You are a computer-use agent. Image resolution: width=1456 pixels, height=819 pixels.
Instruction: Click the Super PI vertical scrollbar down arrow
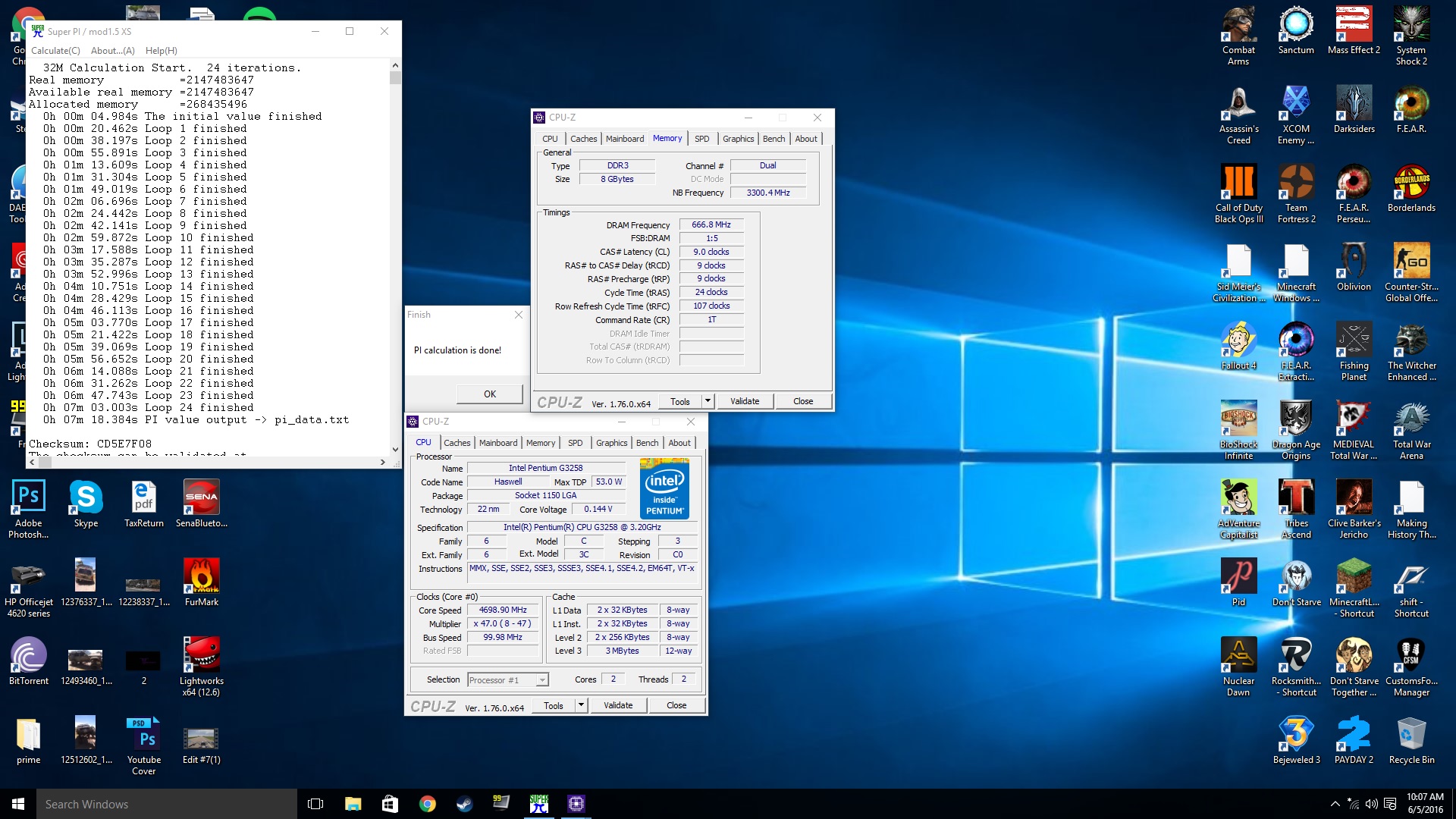(x=395, y=449)
